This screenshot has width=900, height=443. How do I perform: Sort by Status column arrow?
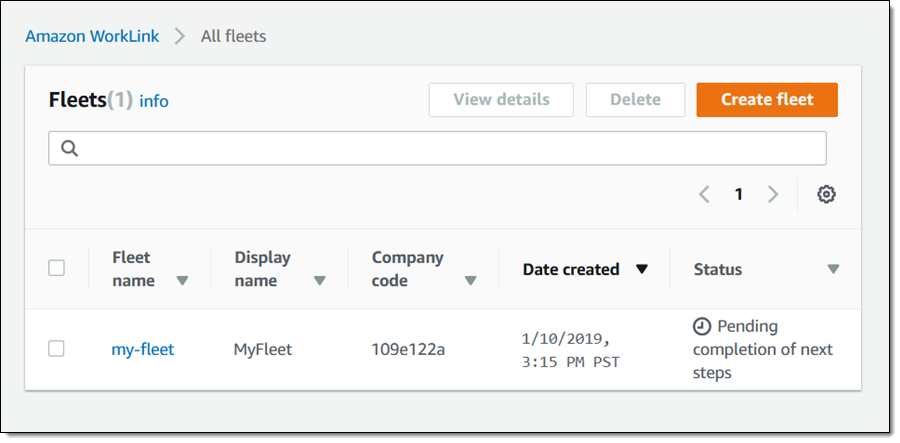pyautogui.click(x=833, y=269)
